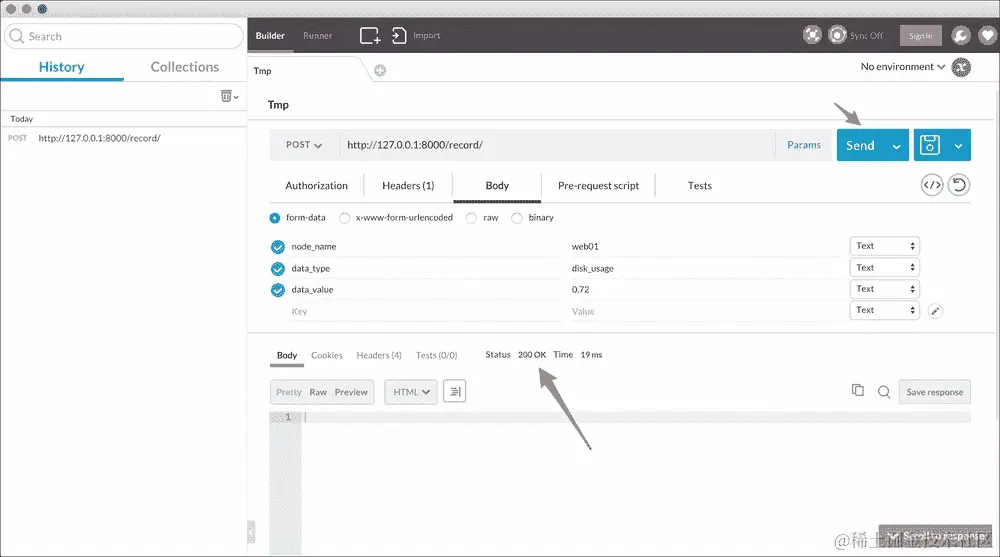The image size is (1000, 557).
Task: Collapse the sidebar with handle icon
Action: [251, 531]
